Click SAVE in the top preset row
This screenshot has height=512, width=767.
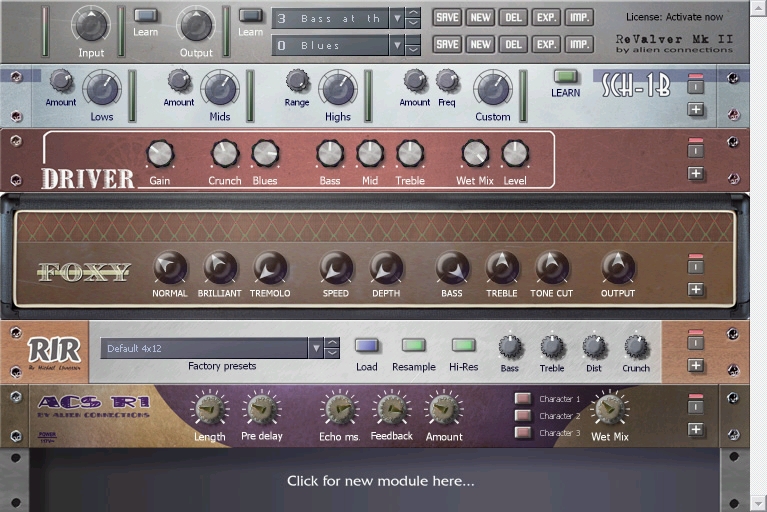pyautogui.click(x=447, y=18)
